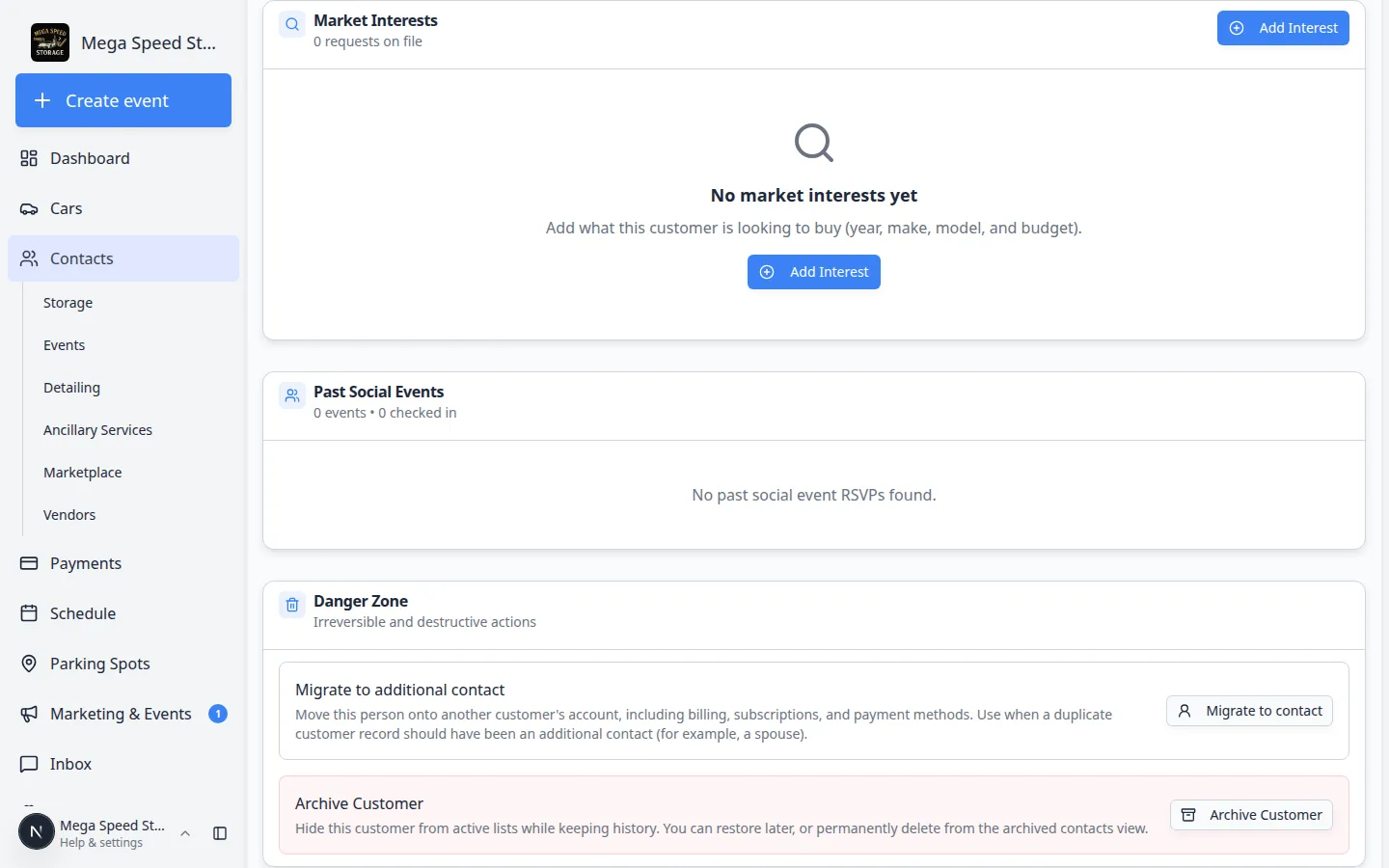Click the Help & settings label
The width and height of the screenshot is (1389, 868).
click(x=101, y=843)
